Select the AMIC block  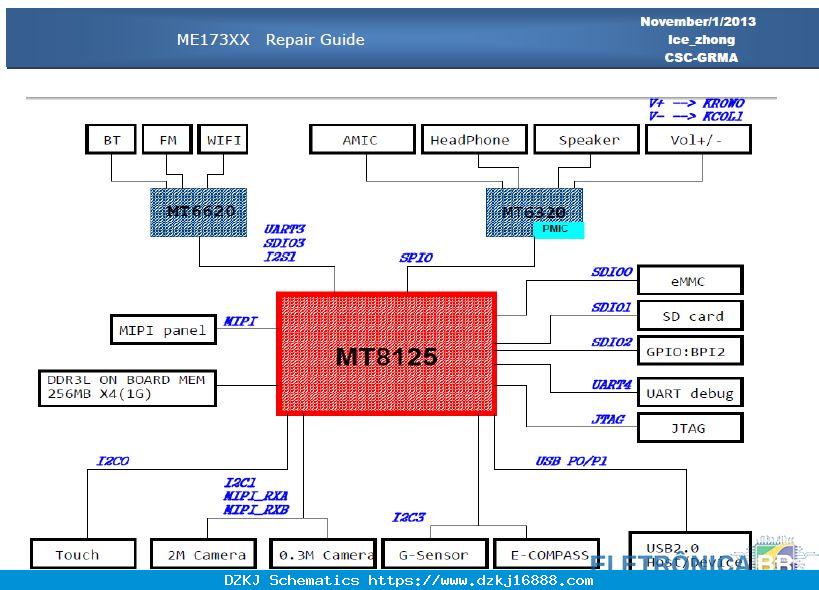click(x=362, y=139)
